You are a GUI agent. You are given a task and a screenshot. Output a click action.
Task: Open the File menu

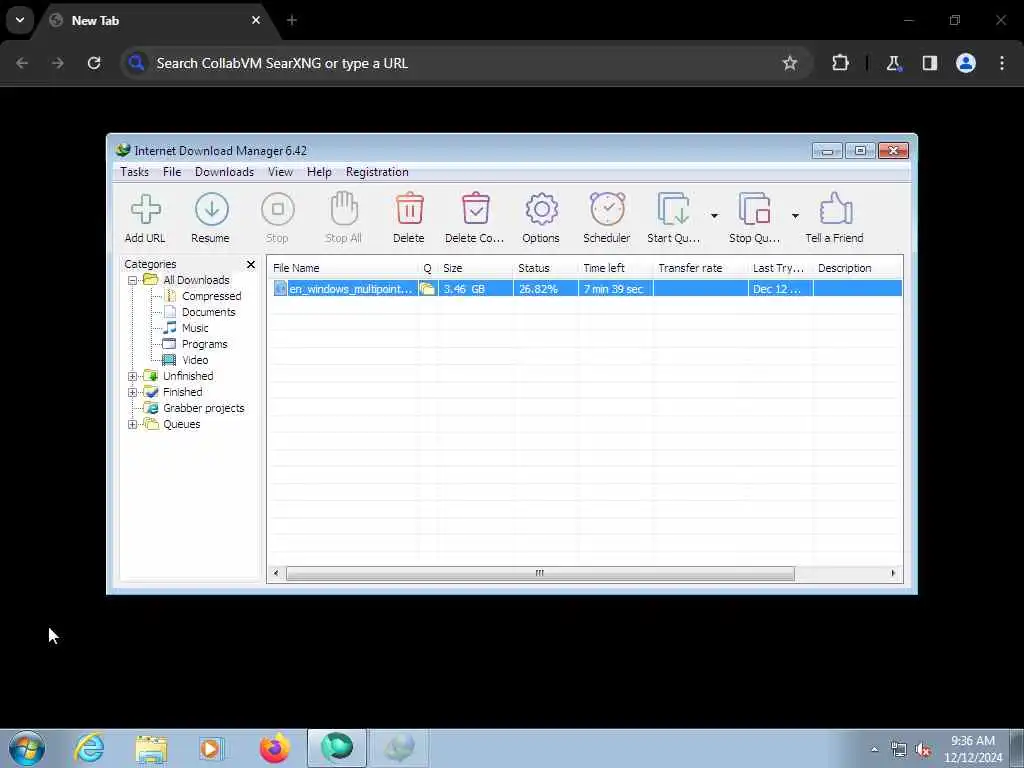click(x=172, y=172)
